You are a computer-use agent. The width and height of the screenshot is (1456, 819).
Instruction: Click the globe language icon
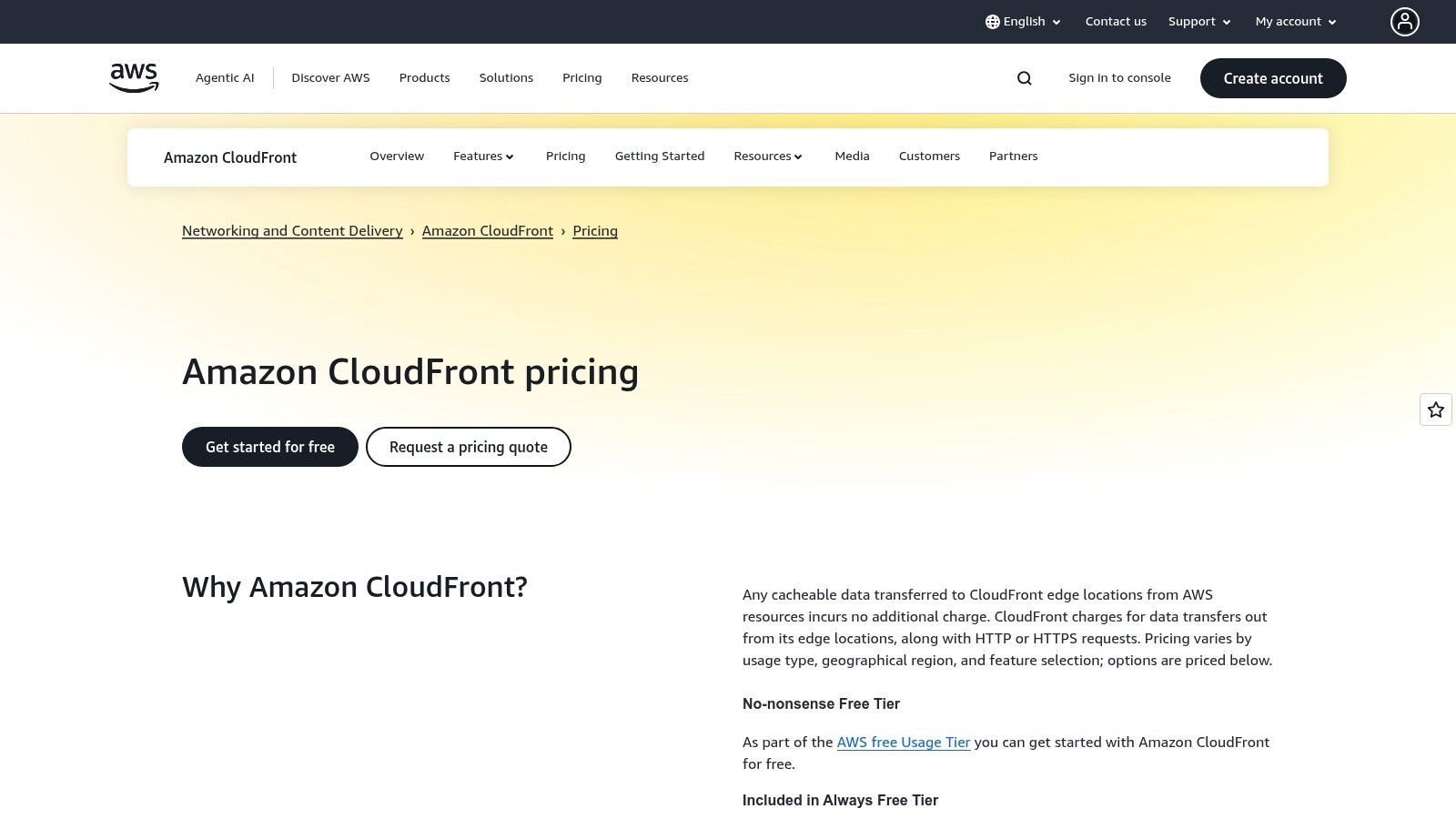click(x=993, y=22)
